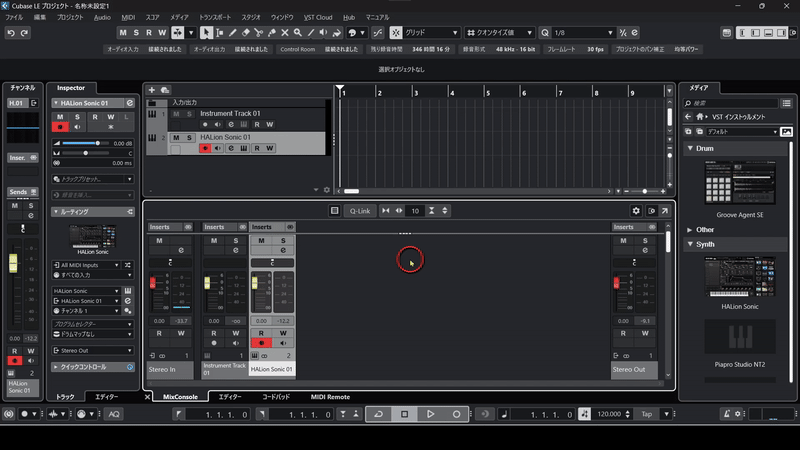The width and height of the screenshot is (800, 450).
Task: Adjust horizontal zoom slider in project window
Action: point(645,191)
